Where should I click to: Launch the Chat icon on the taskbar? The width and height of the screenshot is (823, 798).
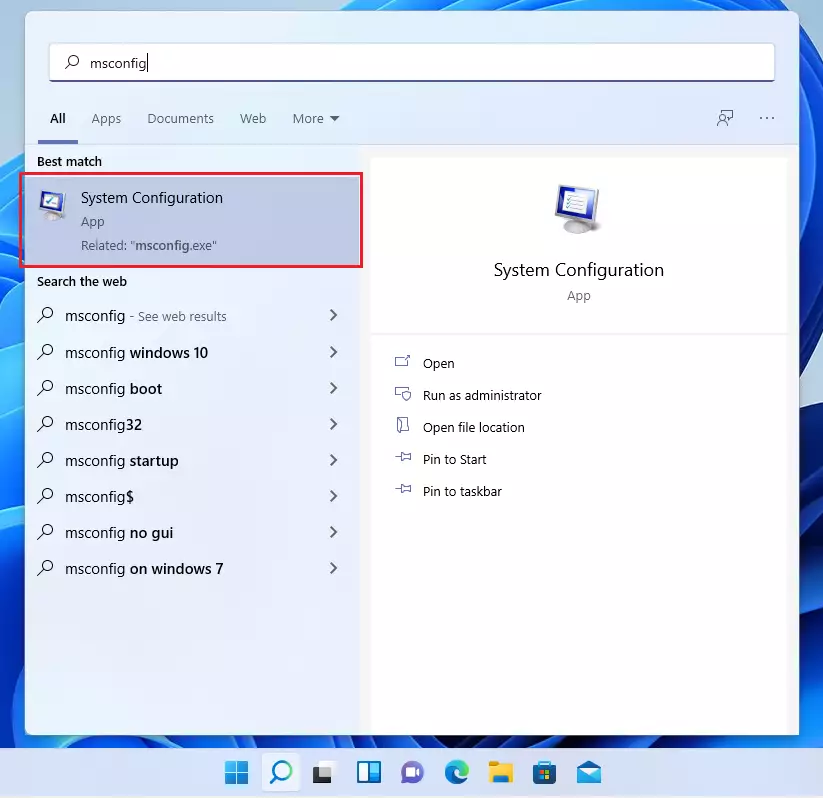click(412, 773)
